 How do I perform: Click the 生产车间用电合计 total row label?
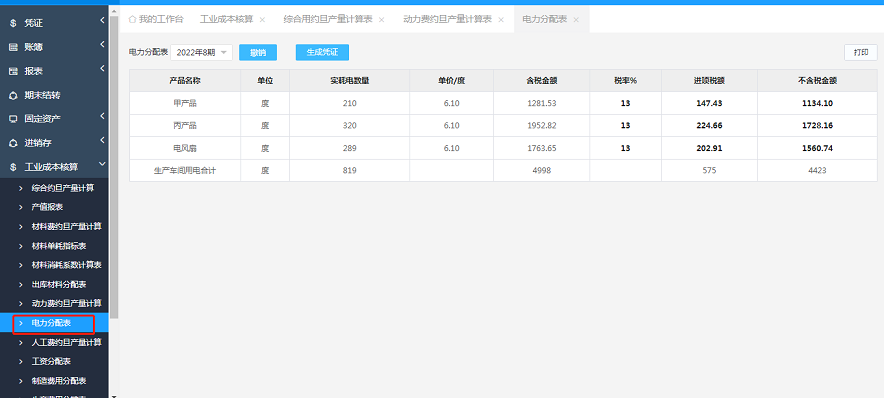point(185,170)
